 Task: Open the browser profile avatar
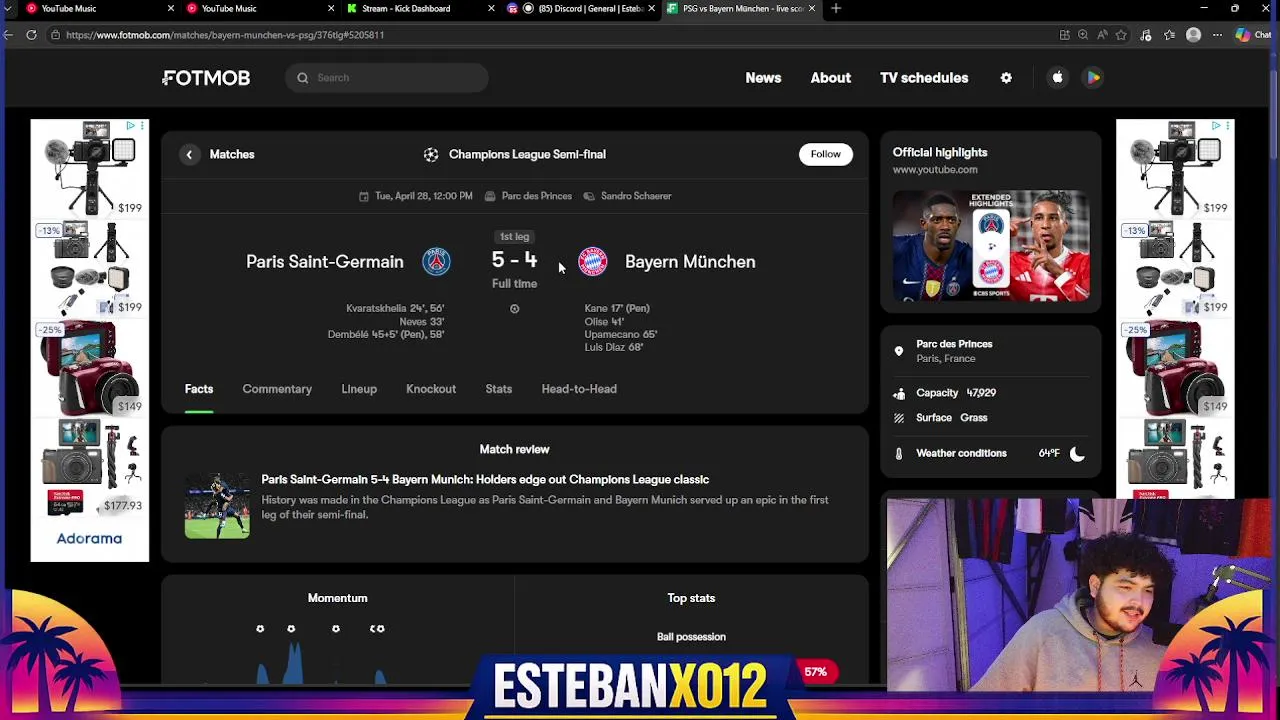[x=1193, y=35]
